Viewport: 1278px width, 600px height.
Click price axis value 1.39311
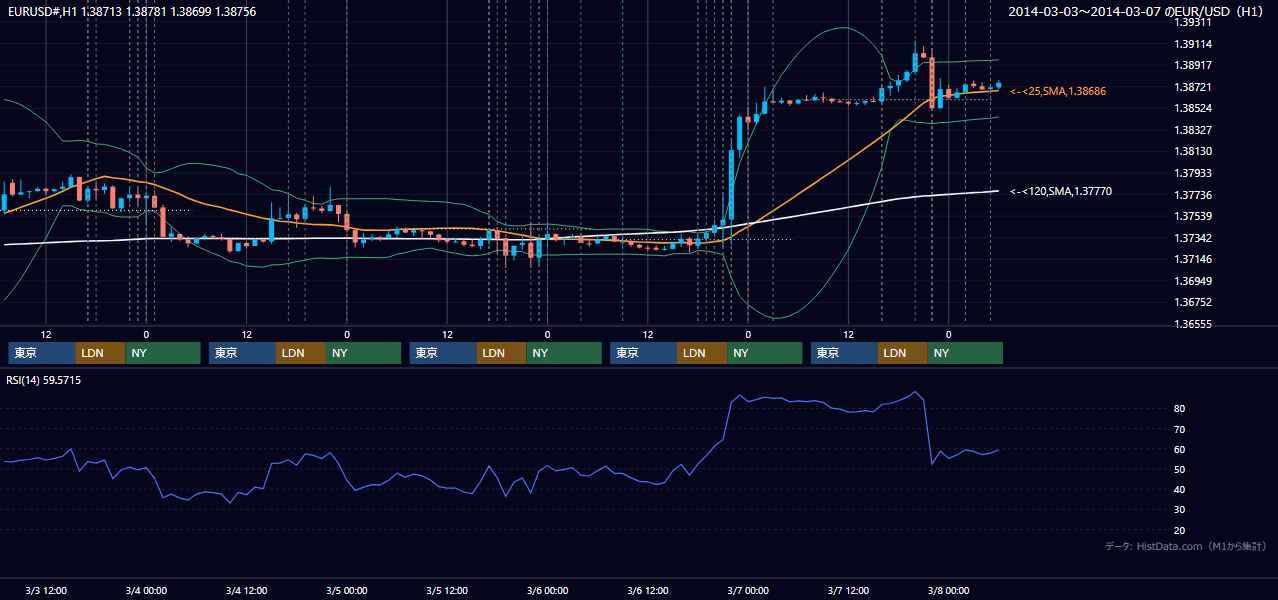tap(1192, 22)
